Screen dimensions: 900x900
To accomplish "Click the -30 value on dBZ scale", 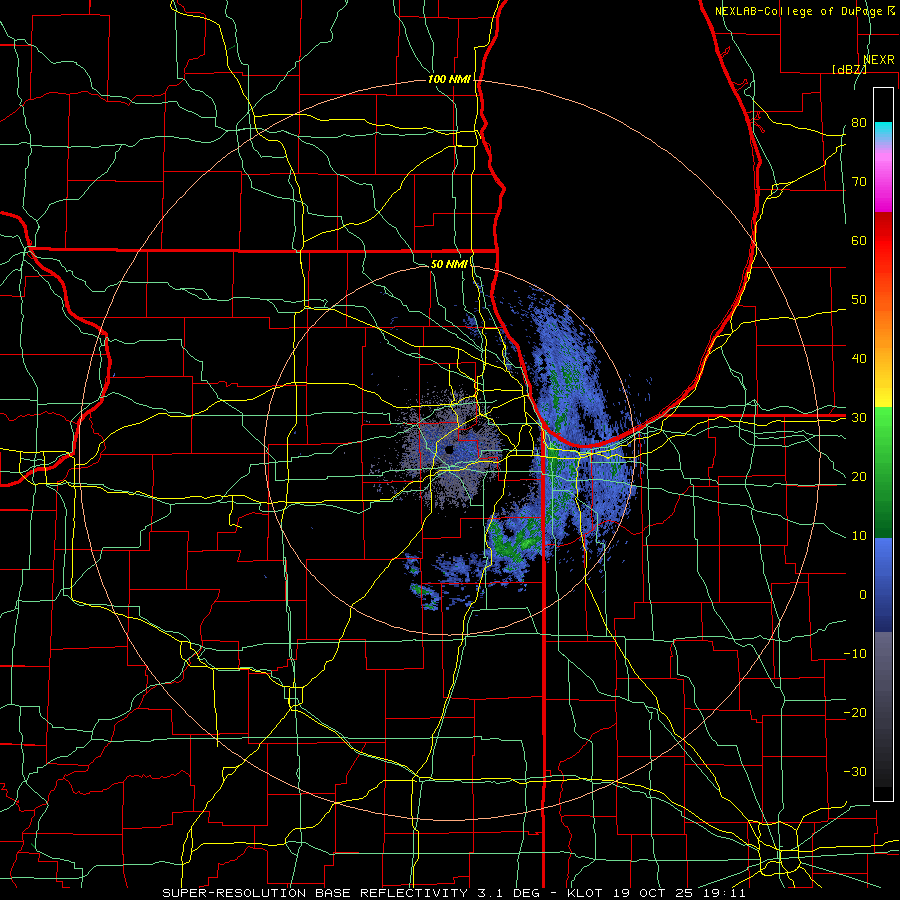I will pyautogui.click(x=855, y=771).
